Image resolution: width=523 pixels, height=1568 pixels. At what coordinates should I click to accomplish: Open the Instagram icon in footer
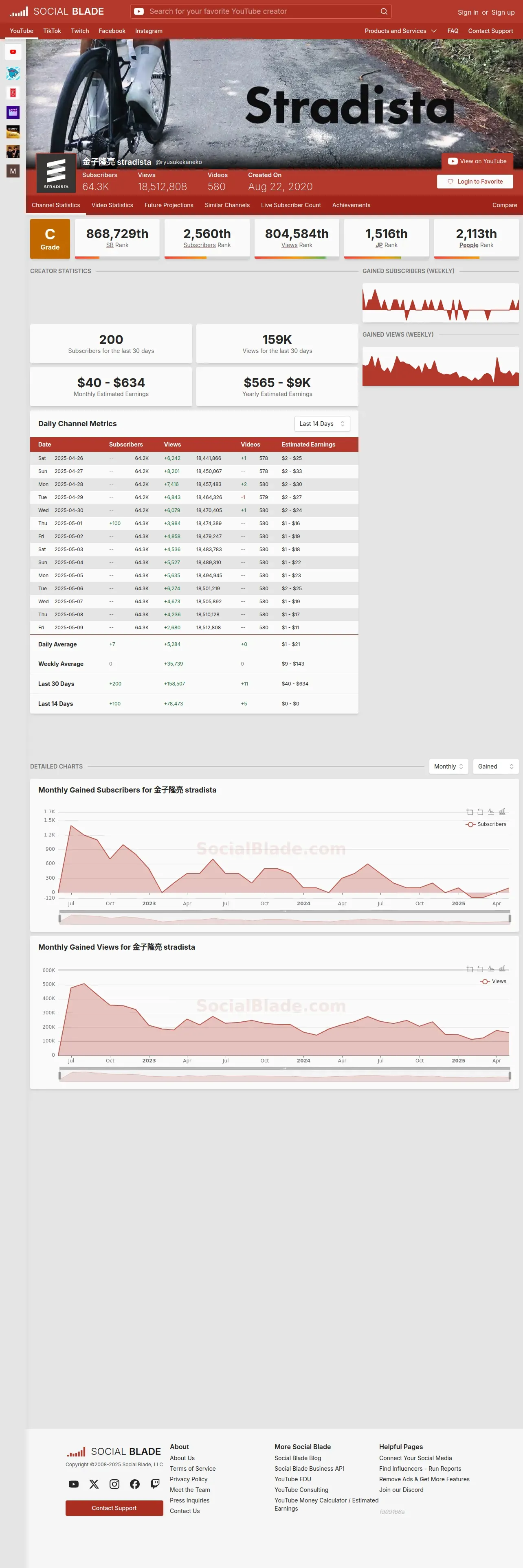point(114,1484)
